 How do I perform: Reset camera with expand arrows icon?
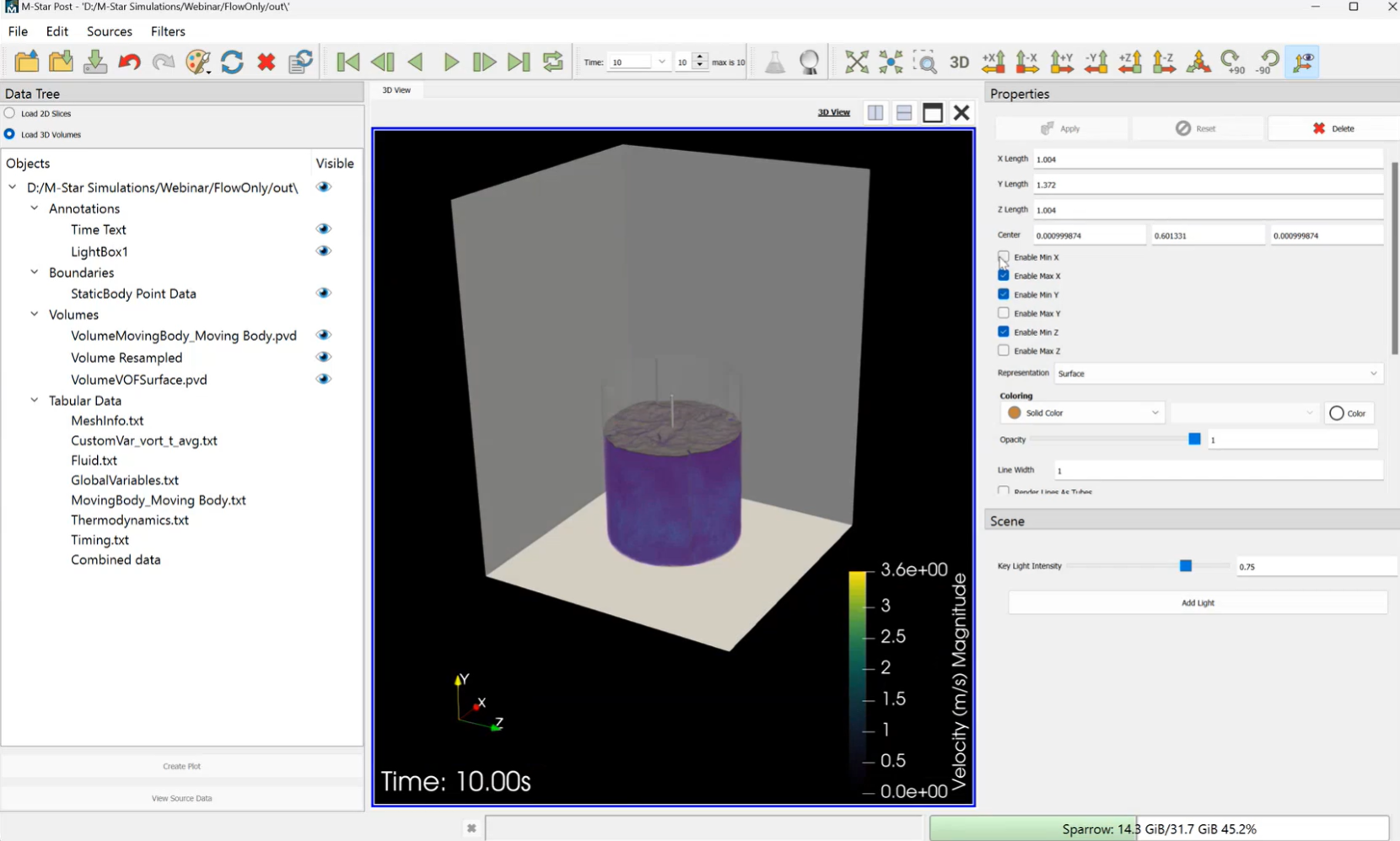point(857,62)
